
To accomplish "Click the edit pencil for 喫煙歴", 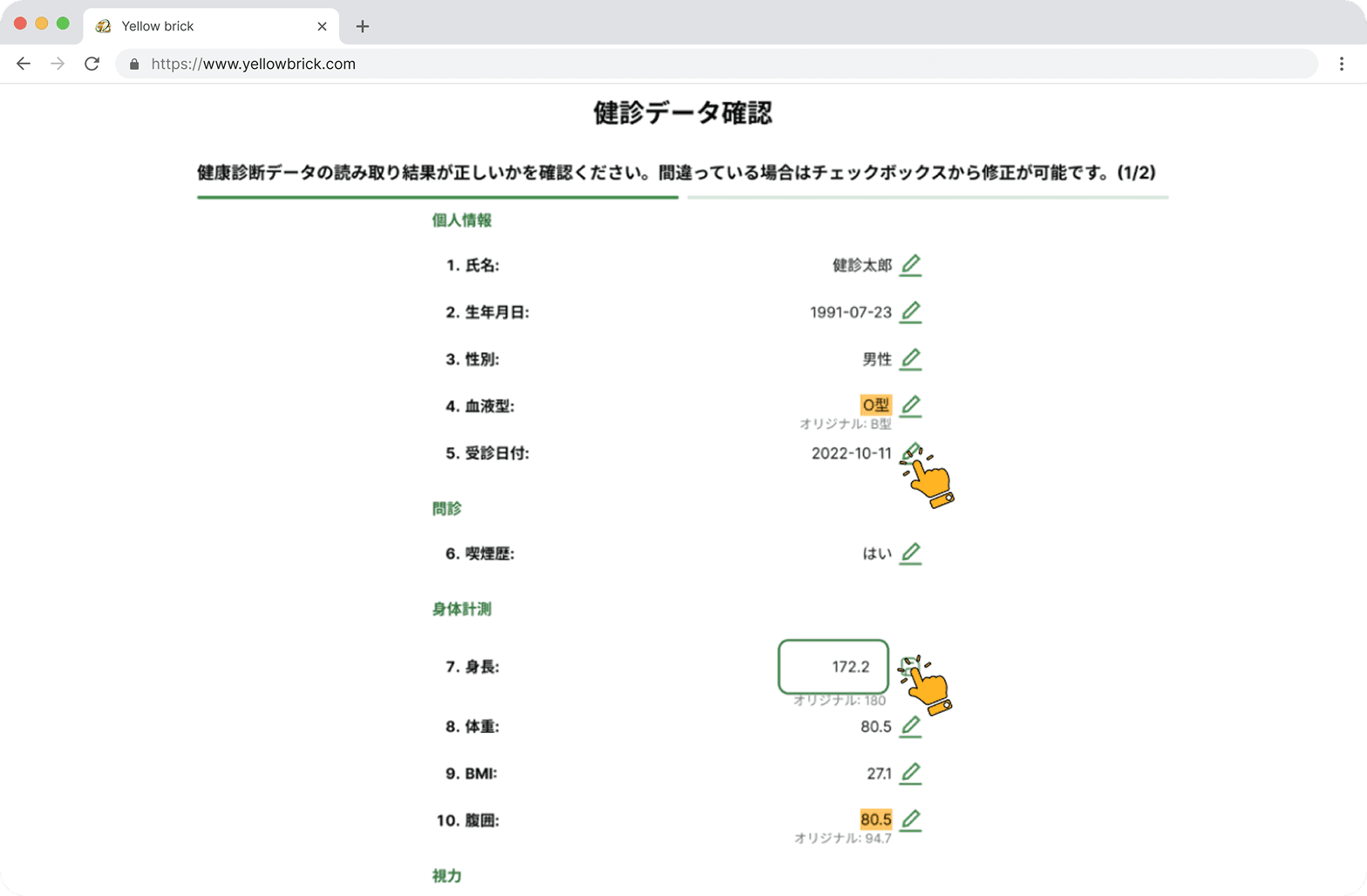I will [910, 553].
